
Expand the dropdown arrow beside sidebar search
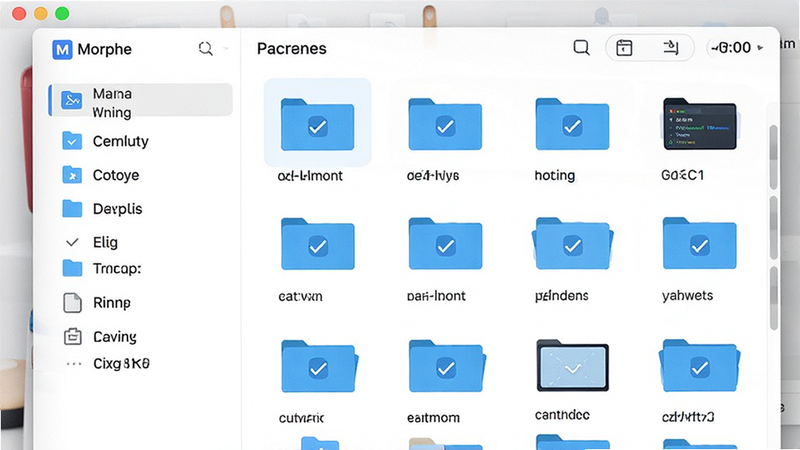(226, 49)
